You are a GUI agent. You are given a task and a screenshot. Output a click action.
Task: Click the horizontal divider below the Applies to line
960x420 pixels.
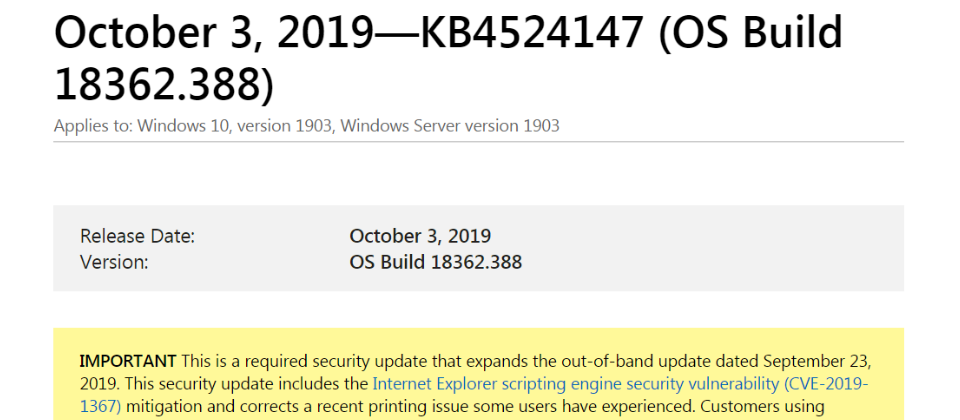pos(478,142)
